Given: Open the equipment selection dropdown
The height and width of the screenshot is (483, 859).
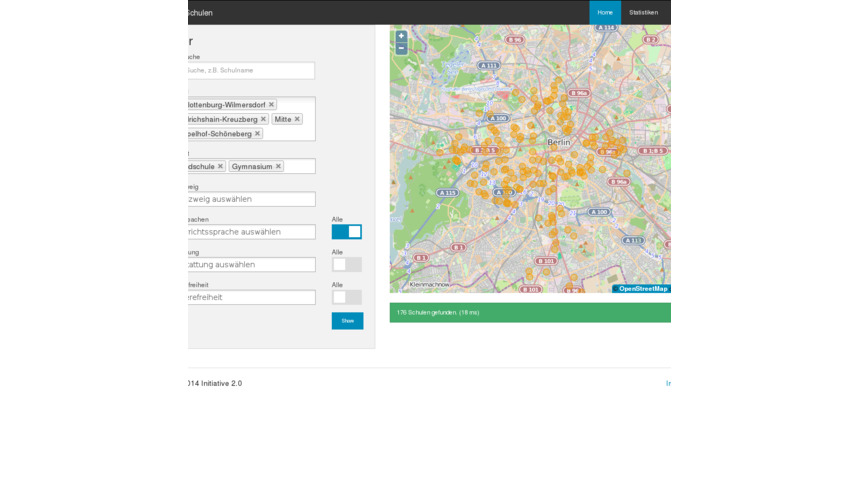Looking at the screenshot, I should 250,265.
